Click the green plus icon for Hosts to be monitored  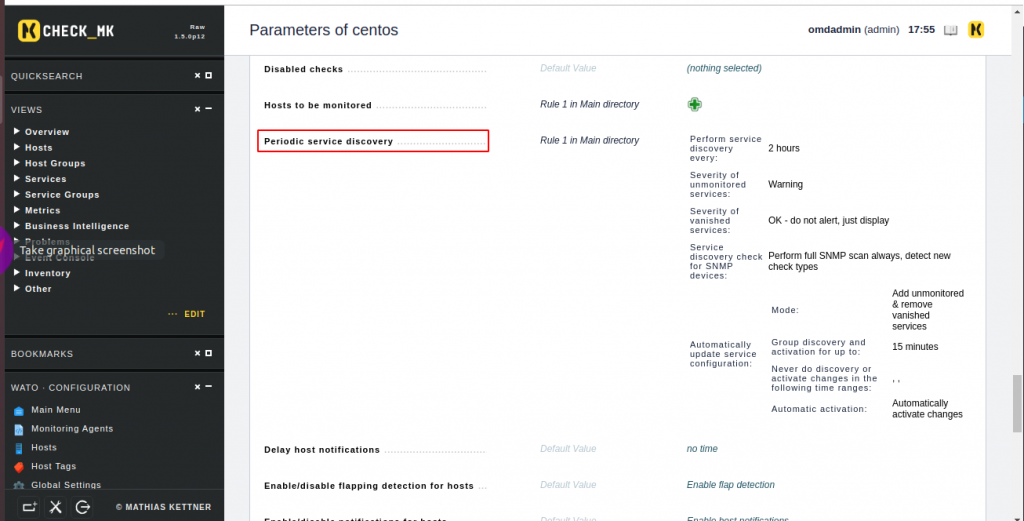pos(694,104)
